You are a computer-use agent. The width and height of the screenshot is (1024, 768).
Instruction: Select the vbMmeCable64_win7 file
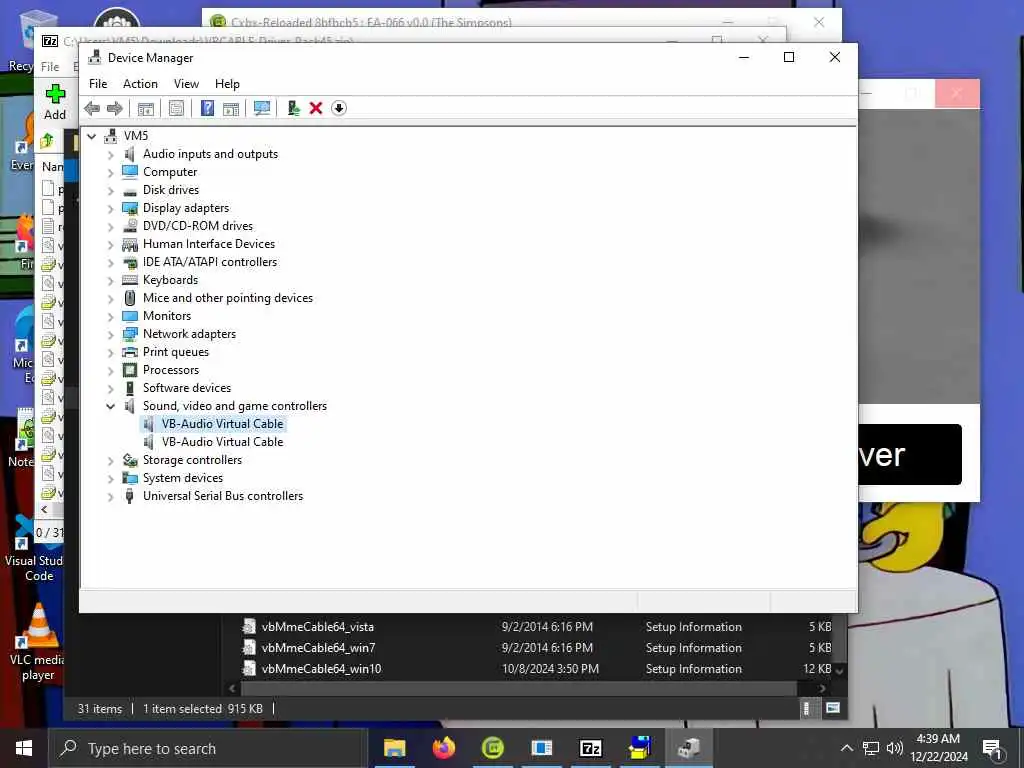[x=318, y=648]
